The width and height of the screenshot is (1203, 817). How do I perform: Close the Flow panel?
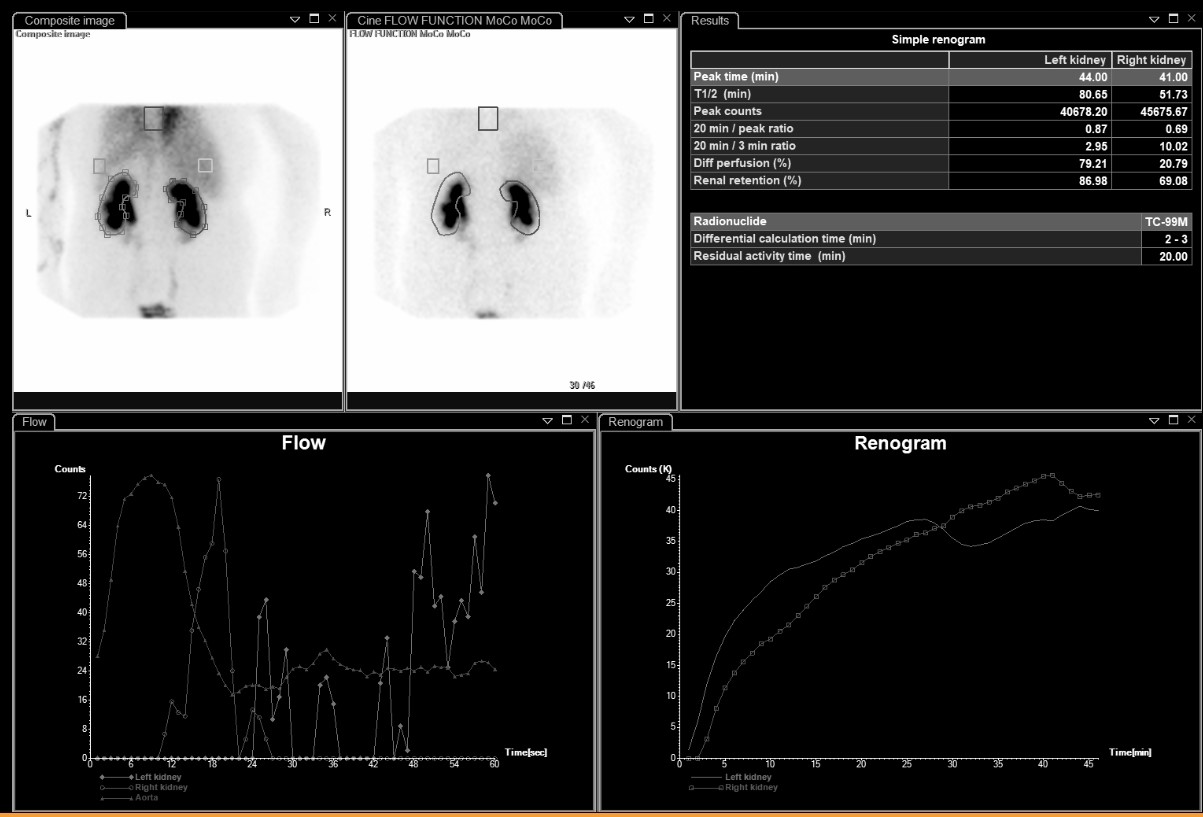pyautogui.click(x=585, y=421)
